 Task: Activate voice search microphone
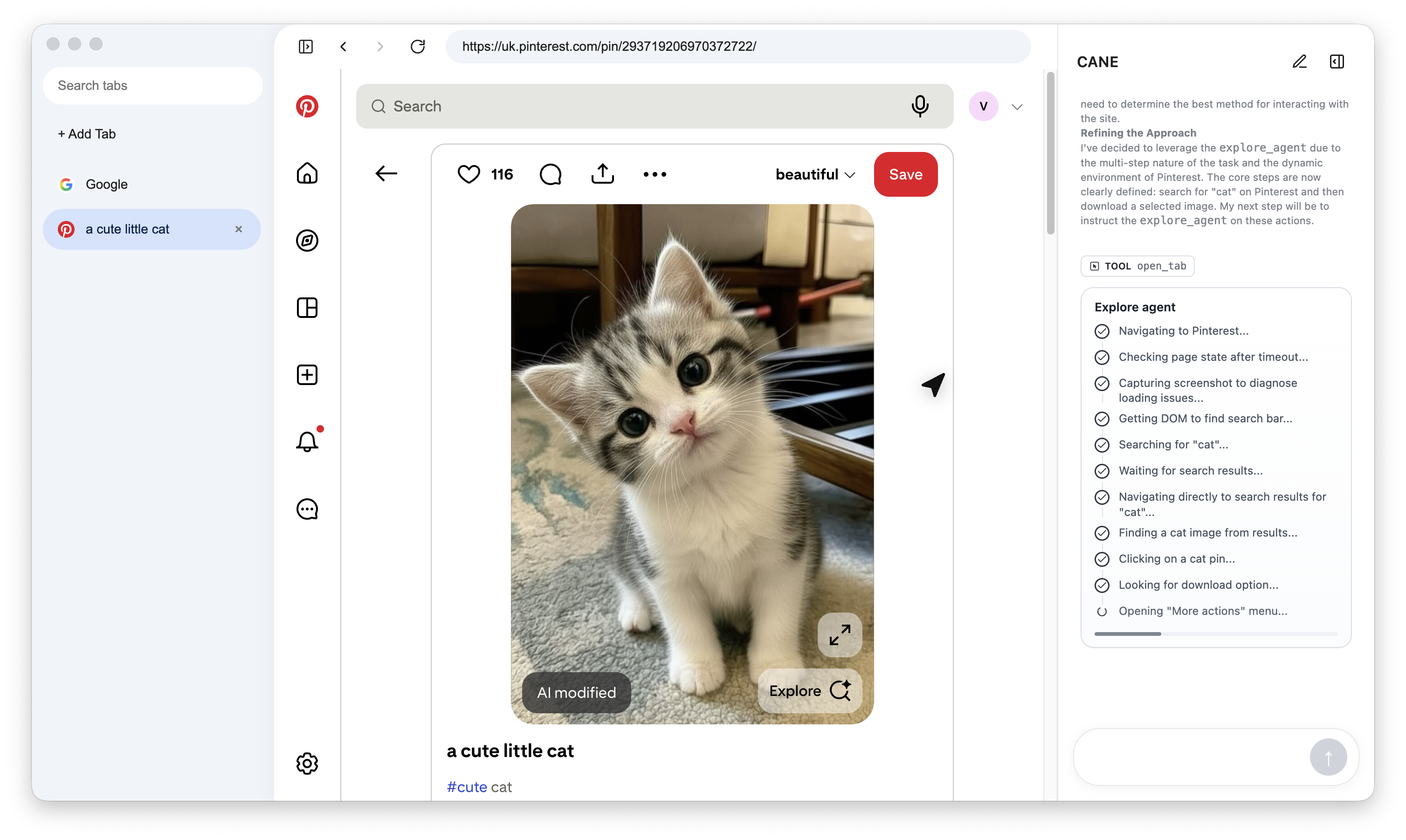coord(920,106)
